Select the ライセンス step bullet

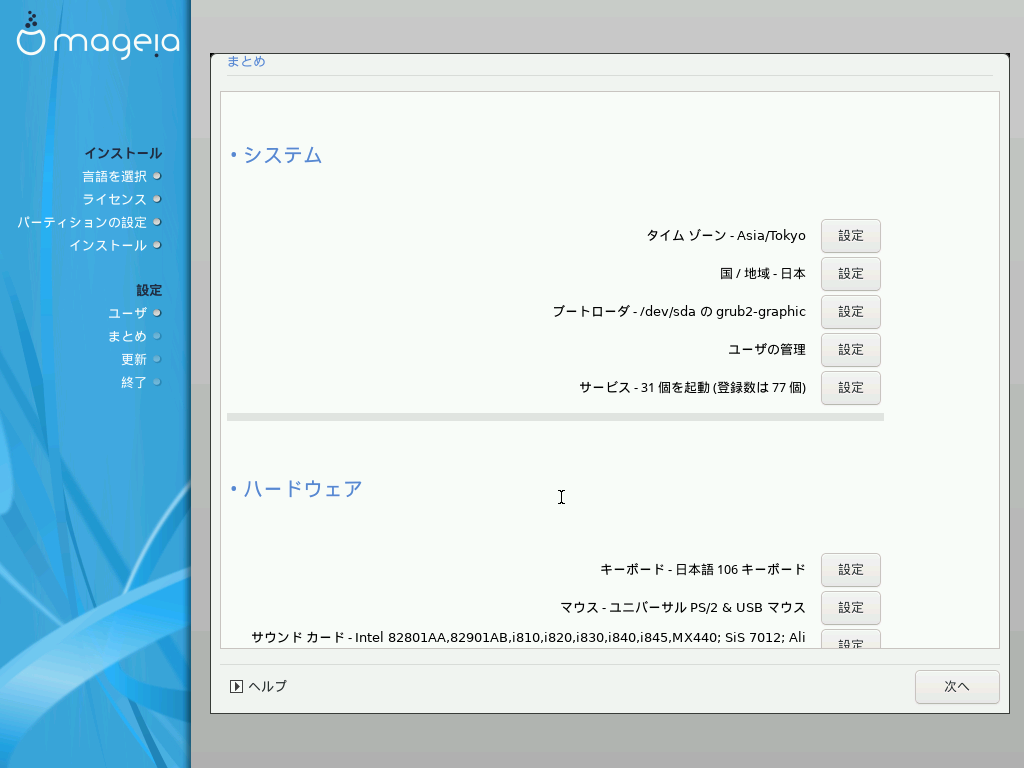point(157,199)
